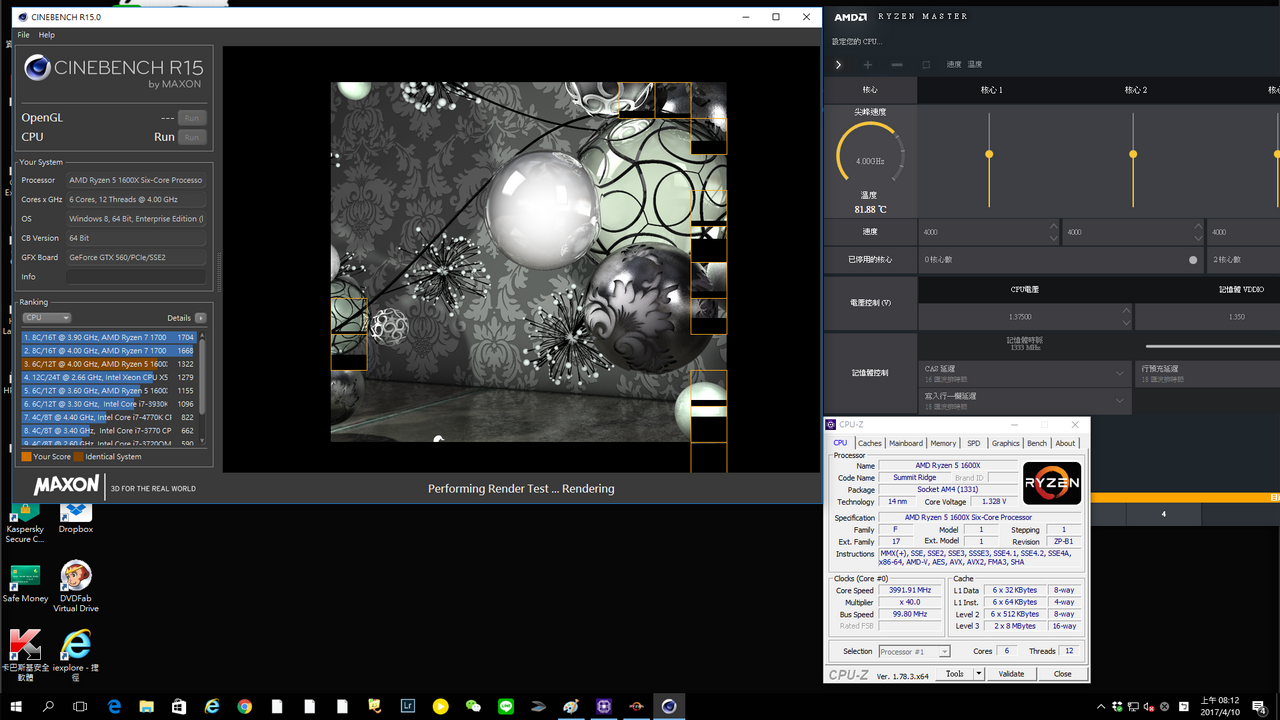Open the Help menu in Cinebench
Image resolution: width=1280 pixels, height=720 pixels.
pos(46,35)
